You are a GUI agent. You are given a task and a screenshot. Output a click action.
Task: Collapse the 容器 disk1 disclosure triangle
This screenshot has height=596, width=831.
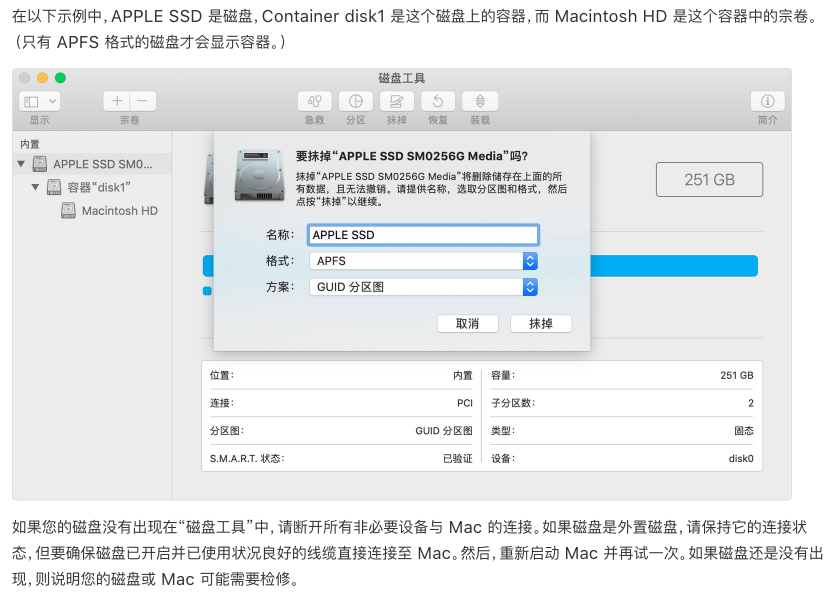[35, 187]
